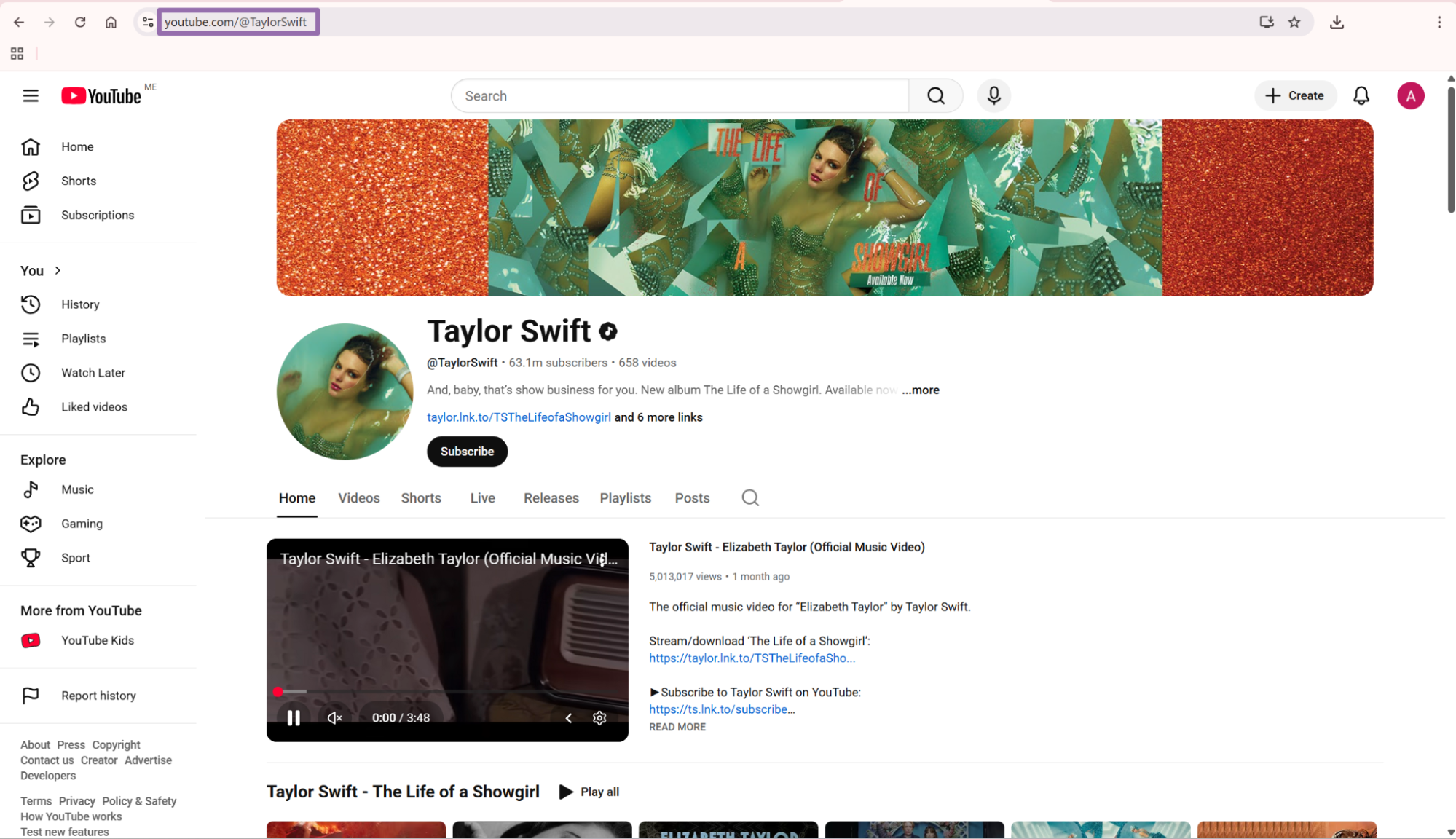Open the Privacy footer link

click(x=76, y=801)
